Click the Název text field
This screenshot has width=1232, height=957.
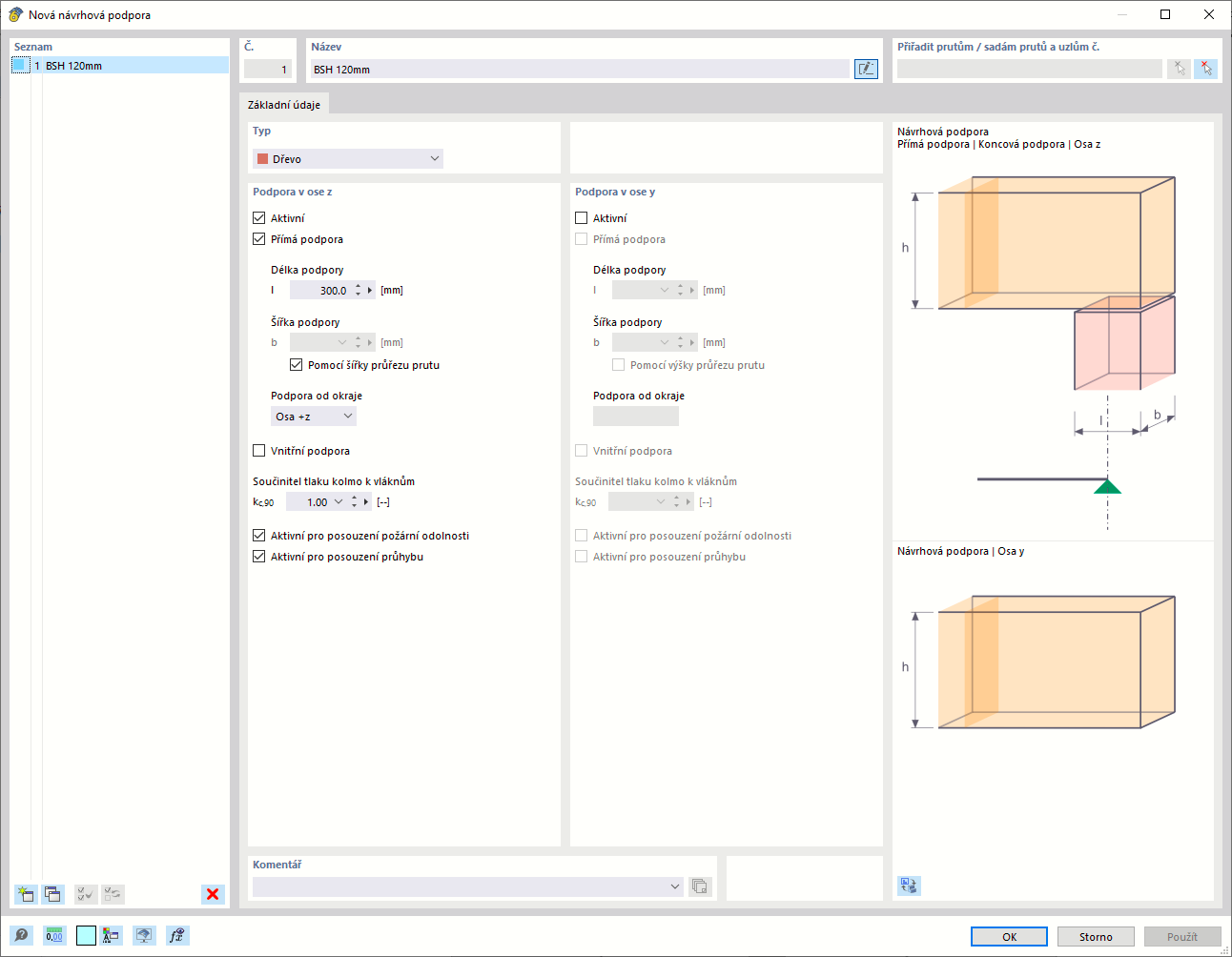click(580, 70)
